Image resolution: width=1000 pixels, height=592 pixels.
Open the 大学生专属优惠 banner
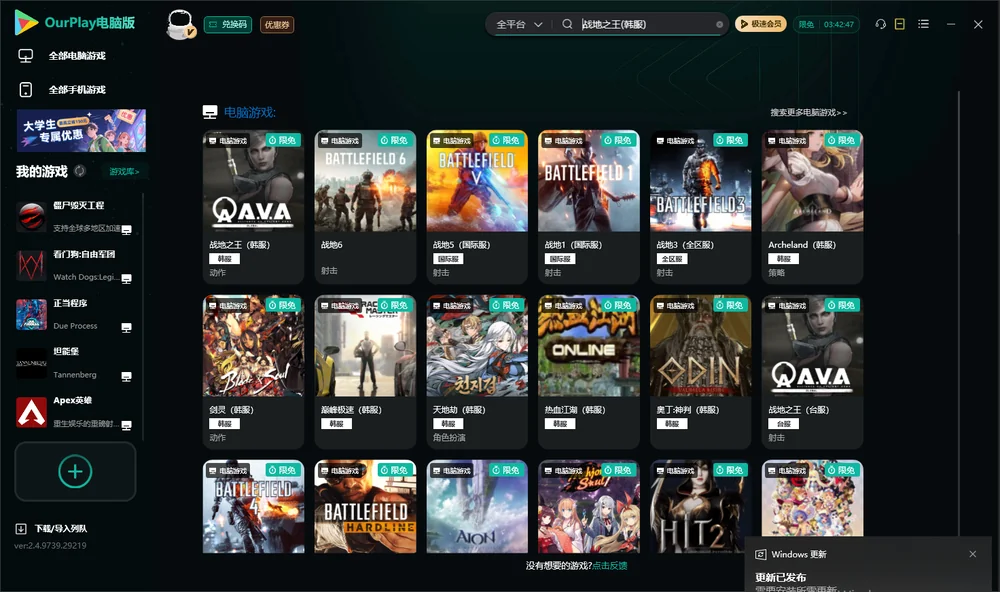tap(82, 131)
